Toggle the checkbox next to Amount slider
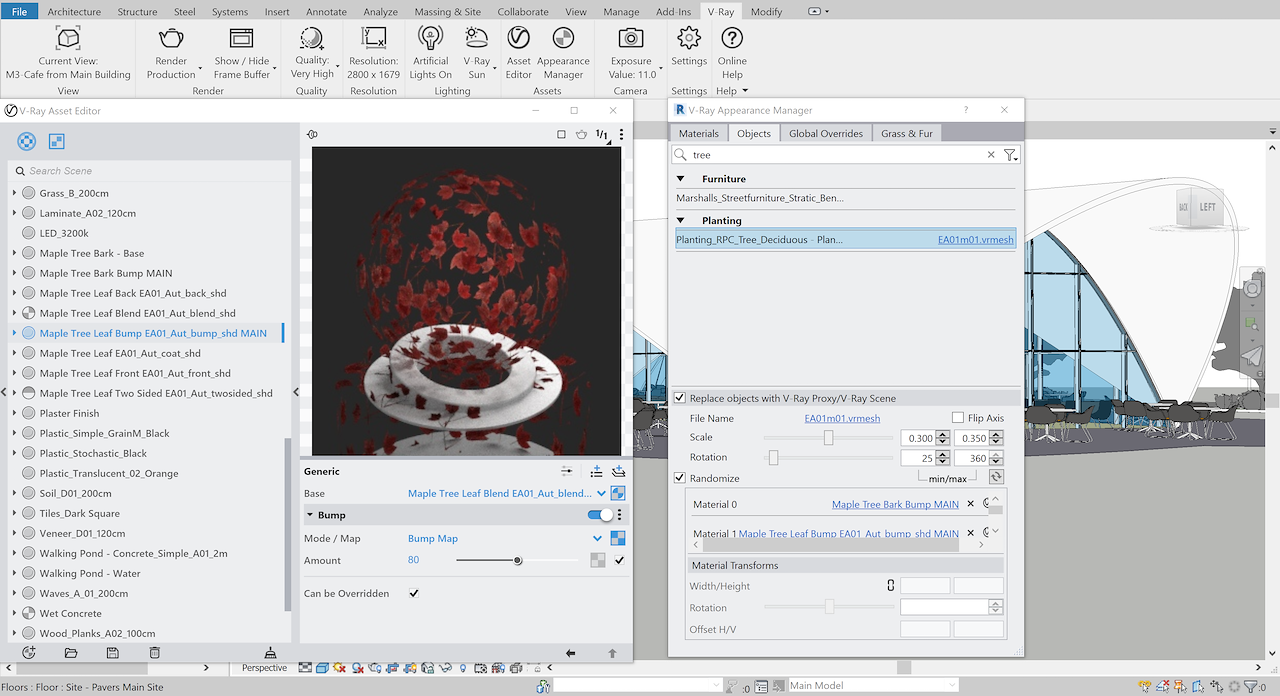 [x=619, y=560]
